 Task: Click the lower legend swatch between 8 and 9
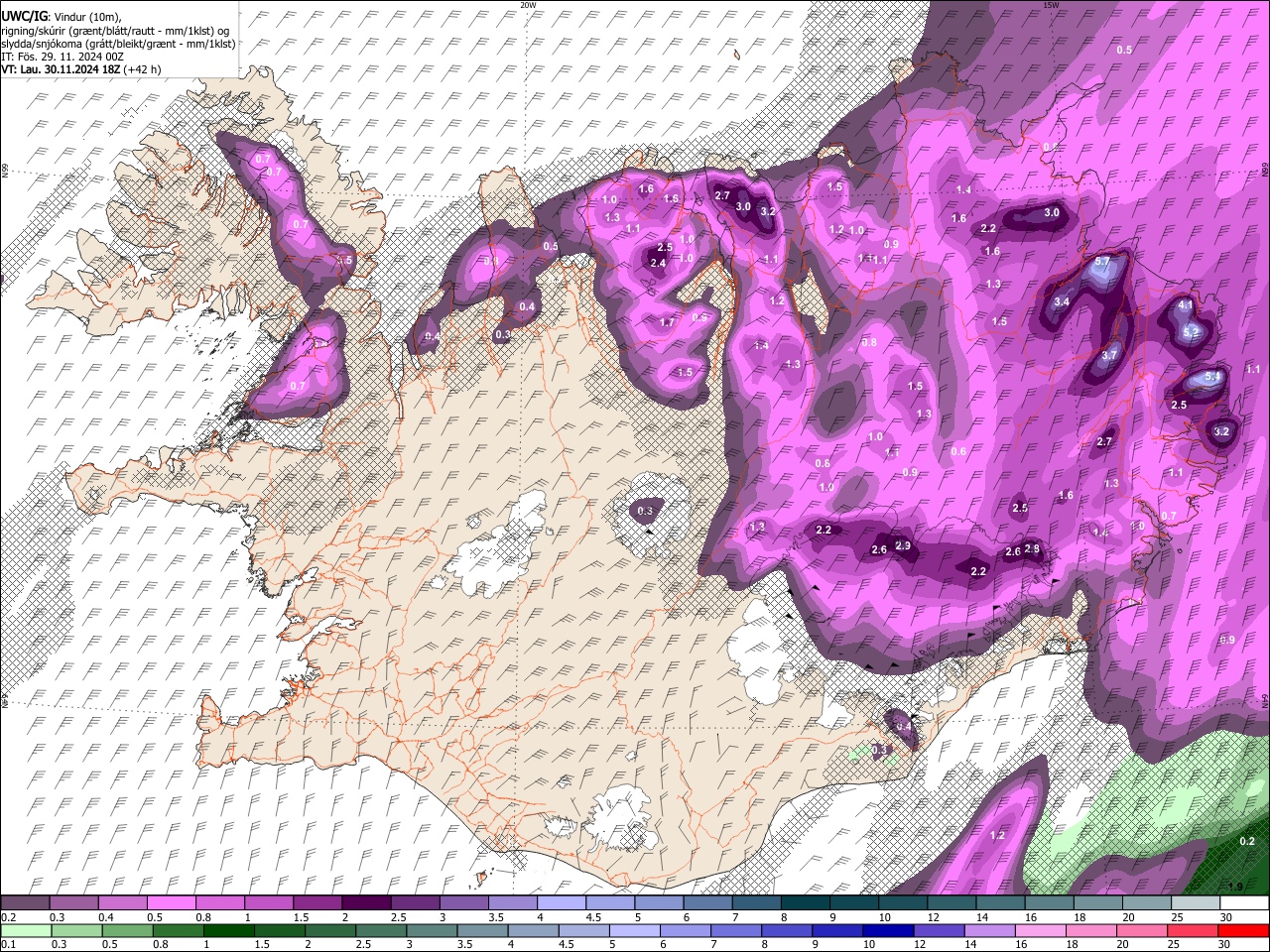[x=786, y=930]
